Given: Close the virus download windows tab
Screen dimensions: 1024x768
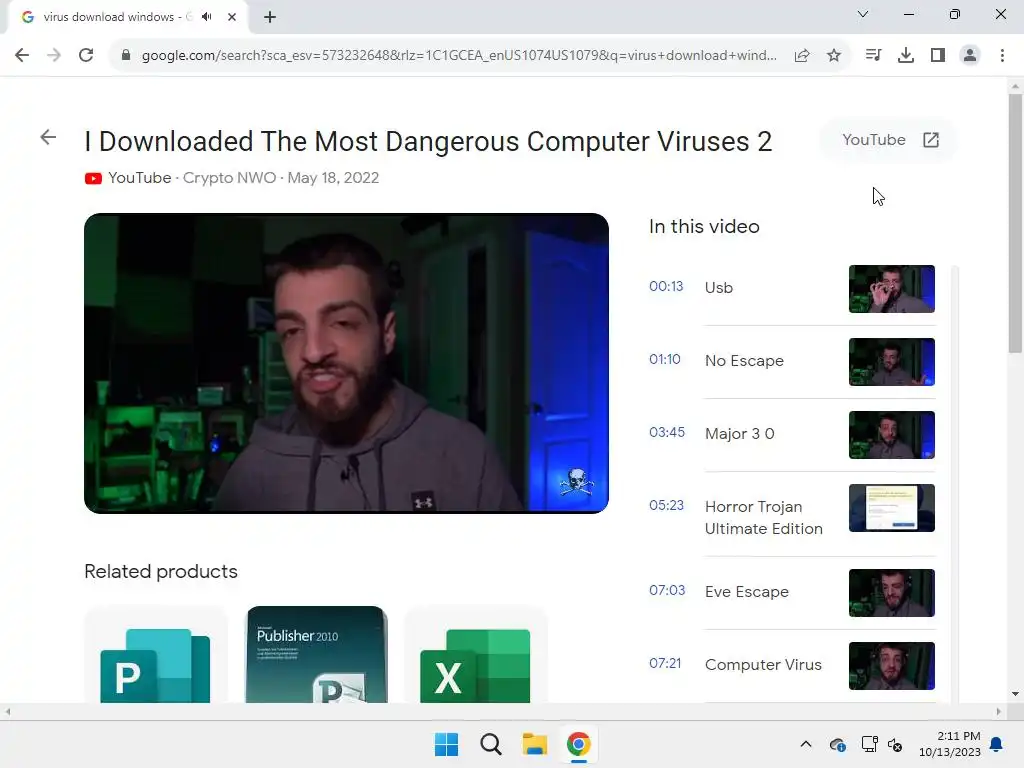Looking at the screenshot, I should point(232,17).
